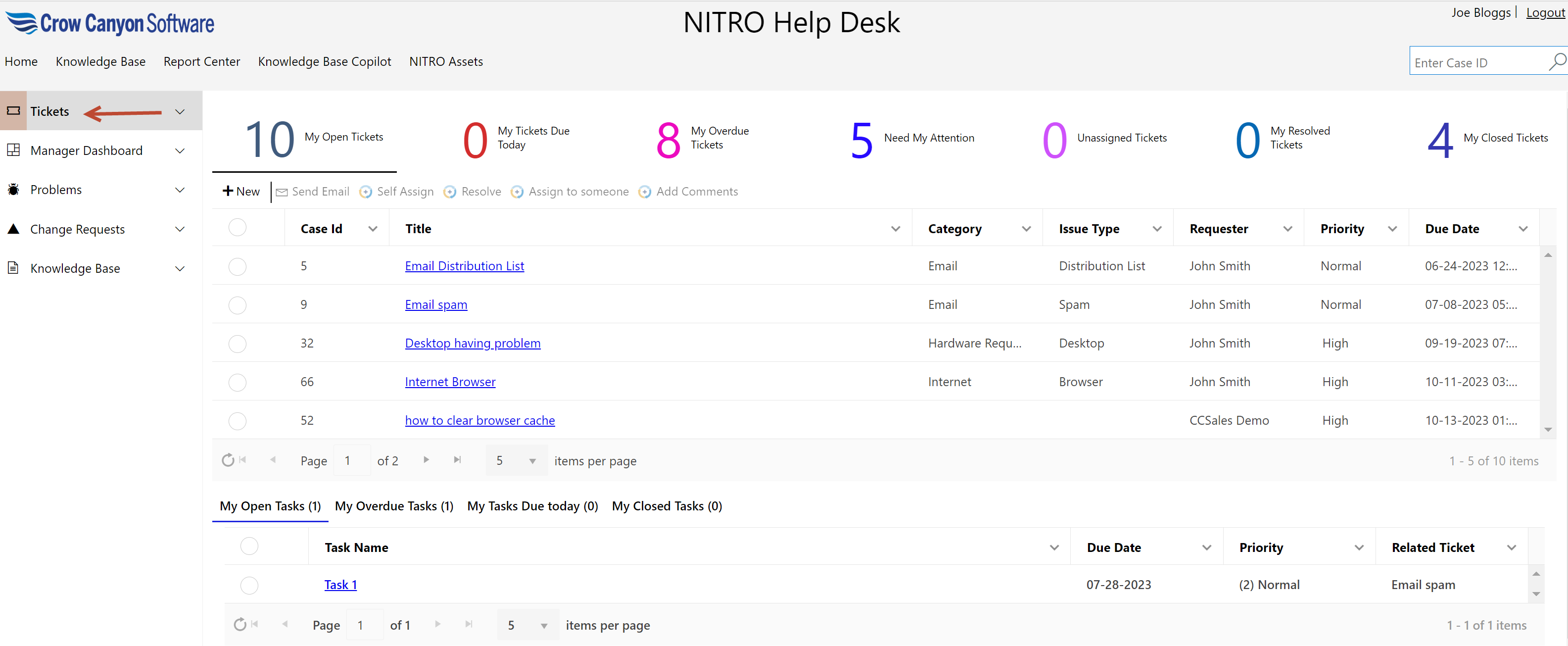
Task: Open the Home menu
Action: (21, 61)
